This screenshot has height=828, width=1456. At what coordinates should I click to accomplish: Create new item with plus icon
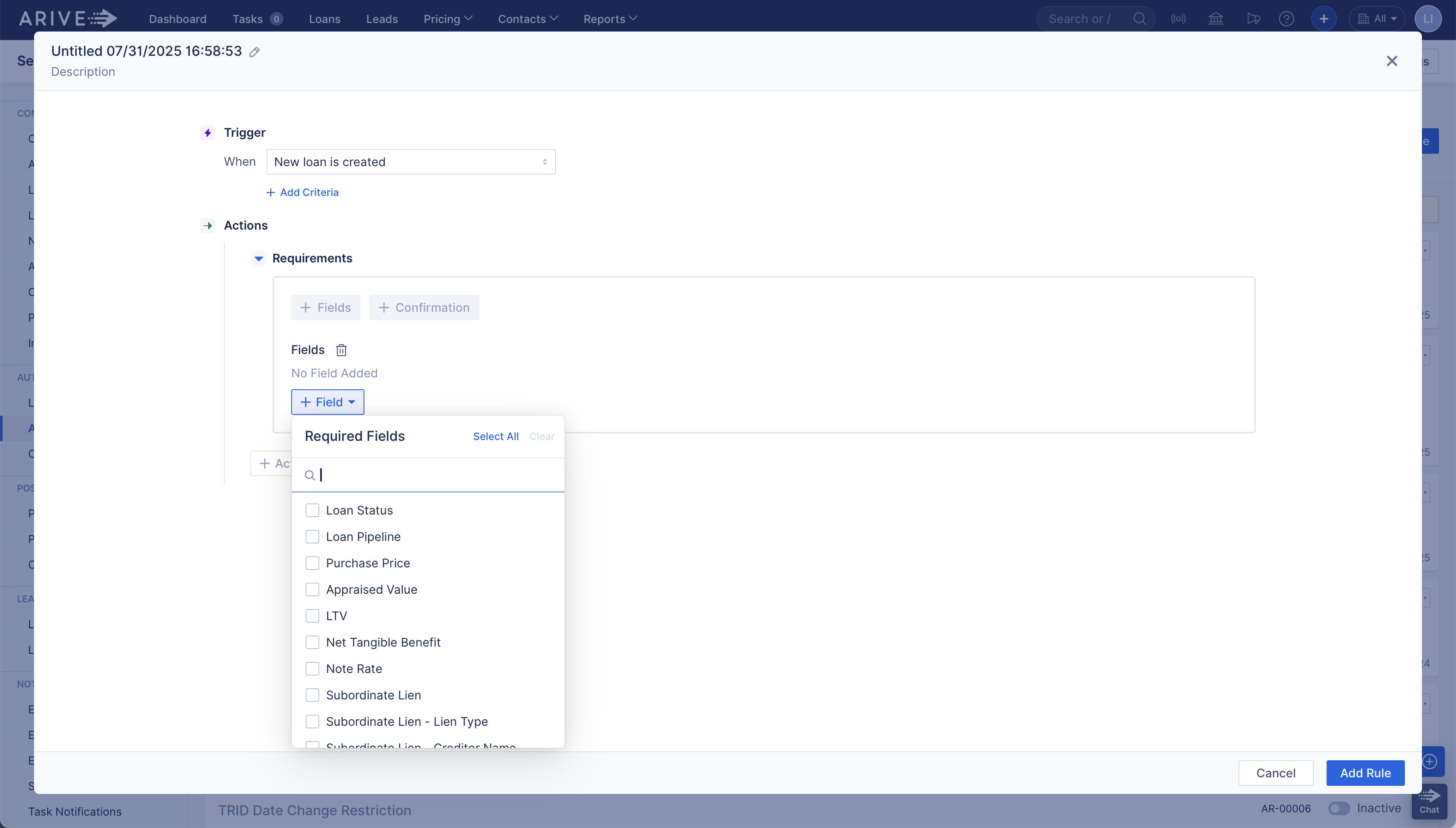(x=1324, y=18)
